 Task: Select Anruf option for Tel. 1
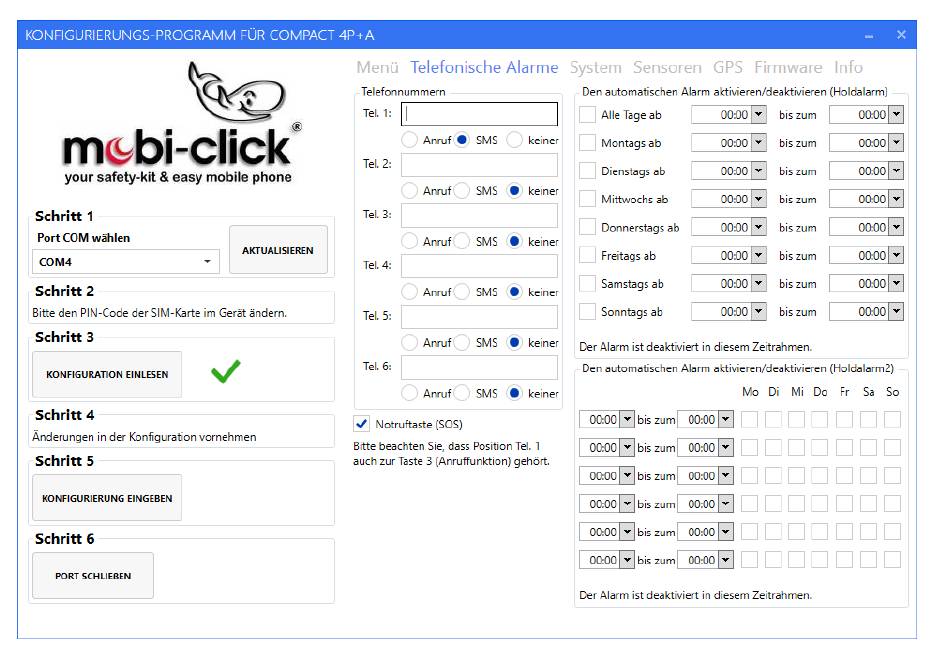(x=410, y=140)
